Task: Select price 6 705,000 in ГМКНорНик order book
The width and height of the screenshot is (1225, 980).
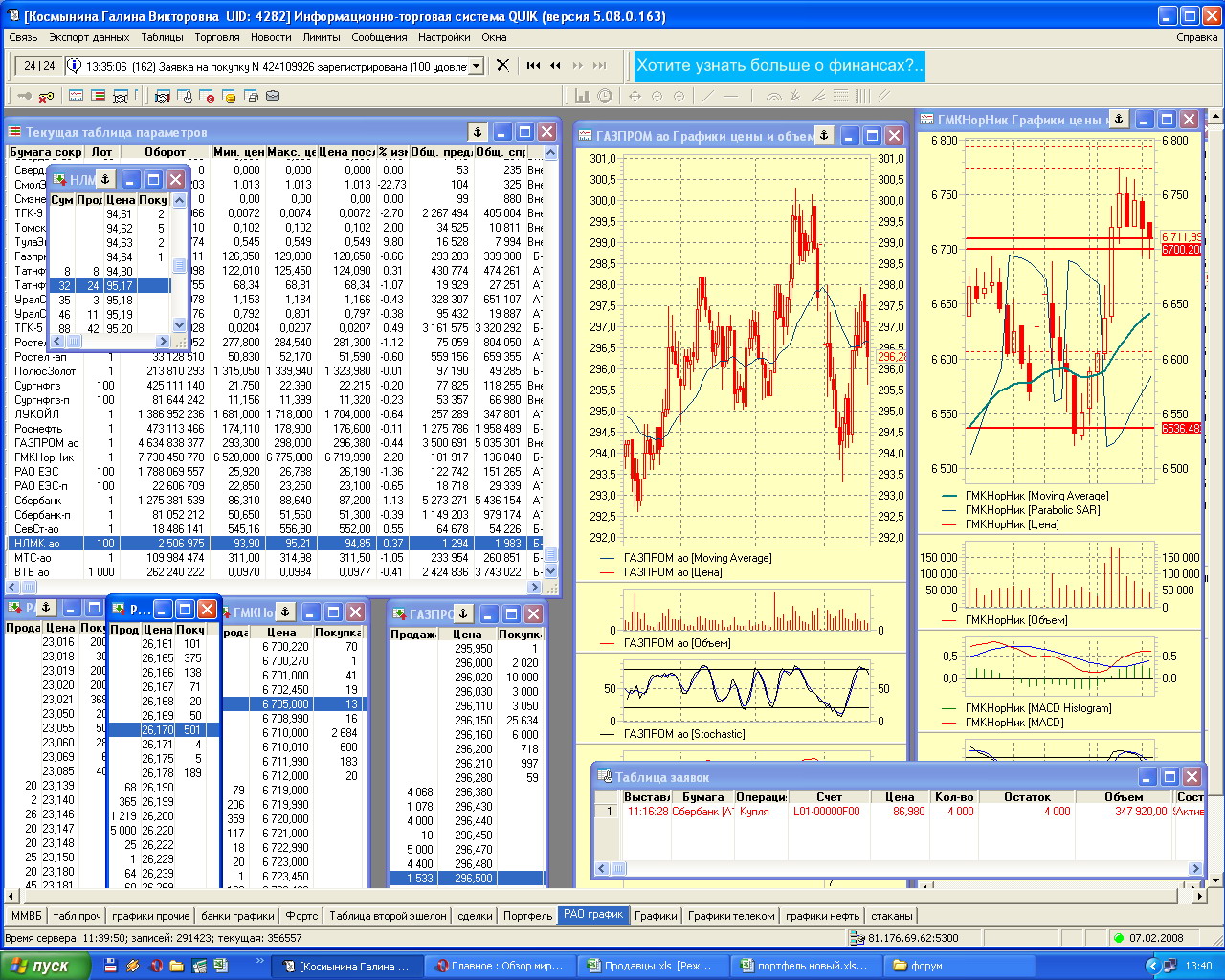Action: 293,704
